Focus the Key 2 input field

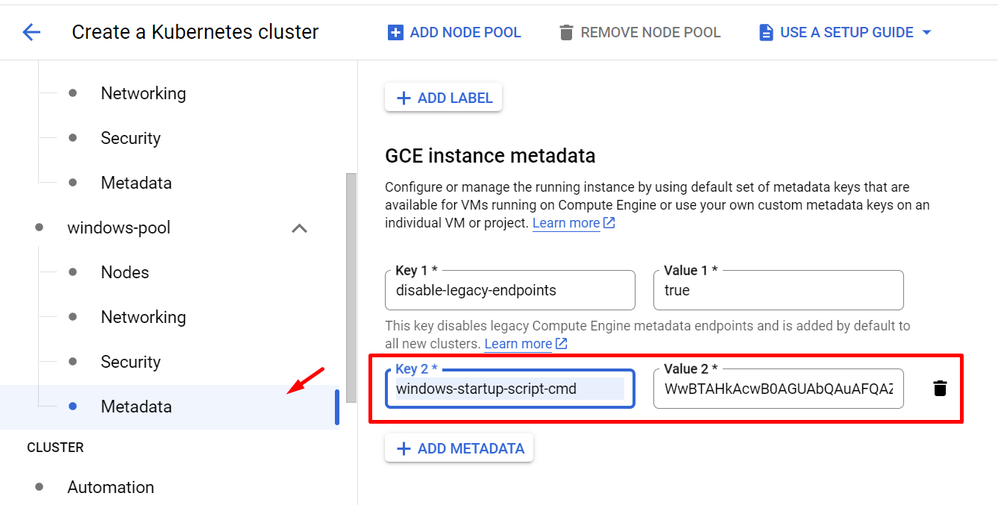[510, 389]
